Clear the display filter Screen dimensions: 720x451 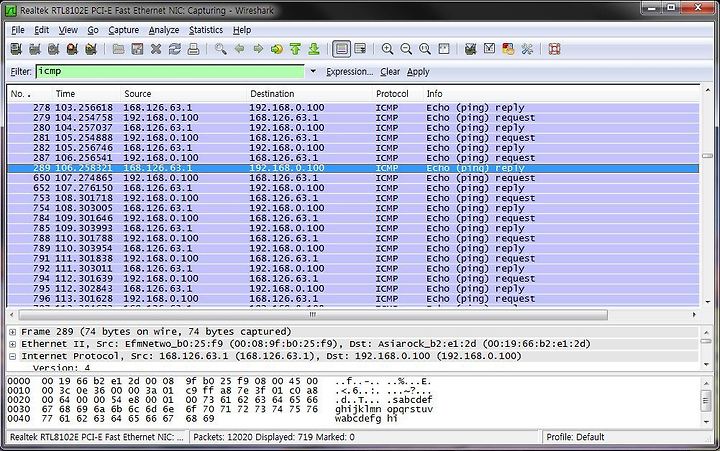pos(390,72)
